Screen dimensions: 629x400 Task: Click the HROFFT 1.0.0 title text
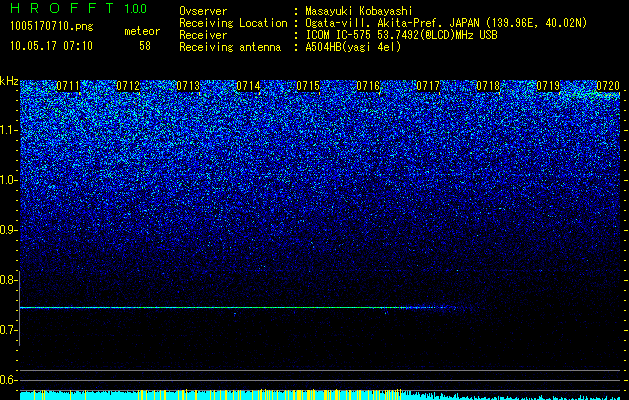pyautogui.click(x=79, y=8)
